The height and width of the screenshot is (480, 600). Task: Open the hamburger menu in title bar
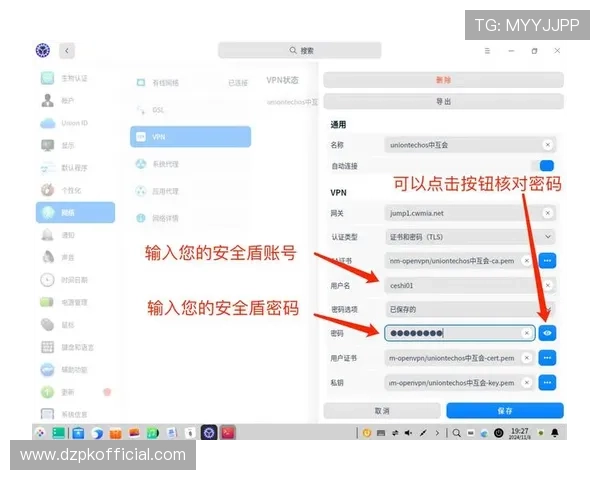[x=487, y=51]
